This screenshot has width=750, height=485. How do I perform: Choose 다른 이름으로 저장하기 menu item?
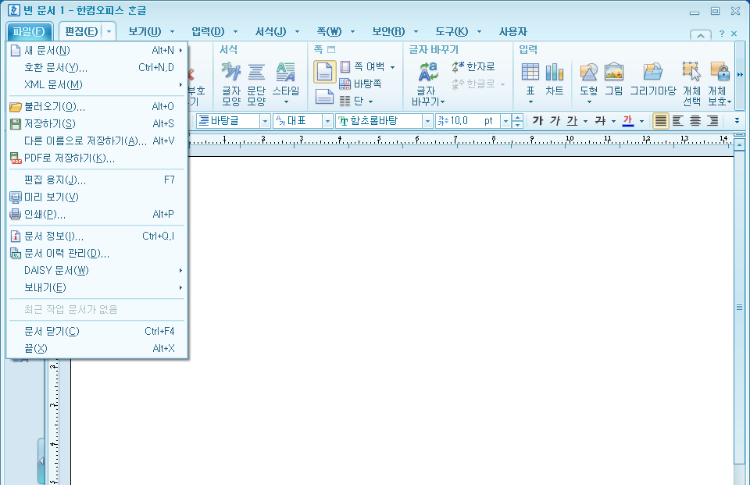[x=97, y=141]
